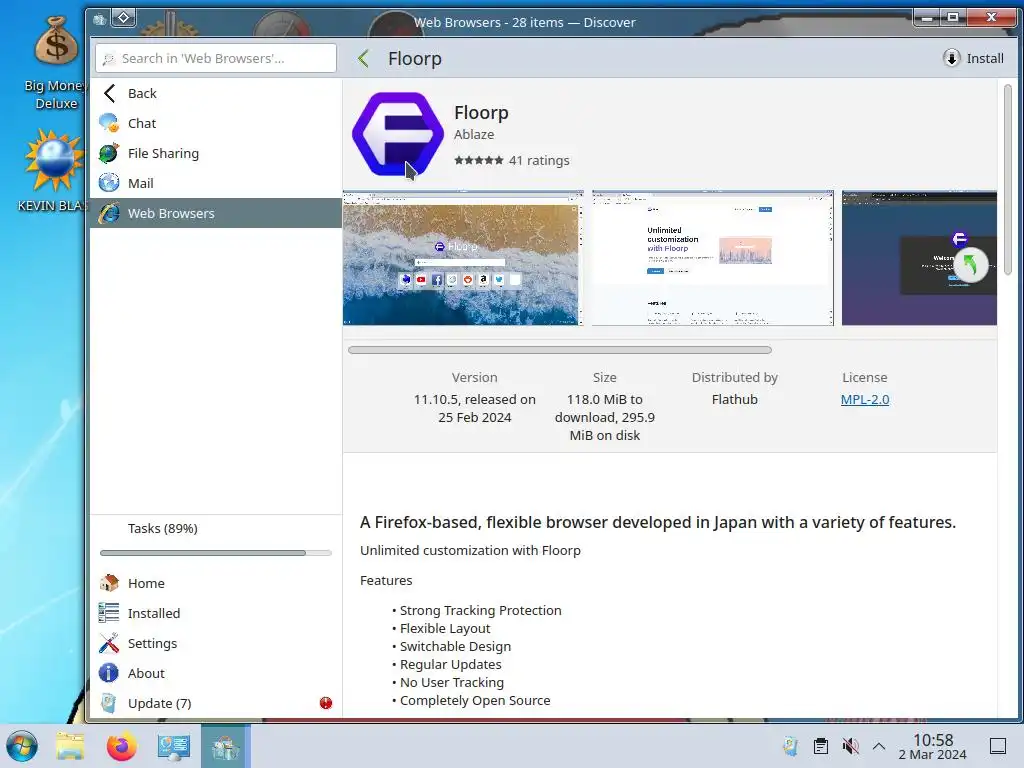Focus the Search in 'Web Browsers' field

216,58
